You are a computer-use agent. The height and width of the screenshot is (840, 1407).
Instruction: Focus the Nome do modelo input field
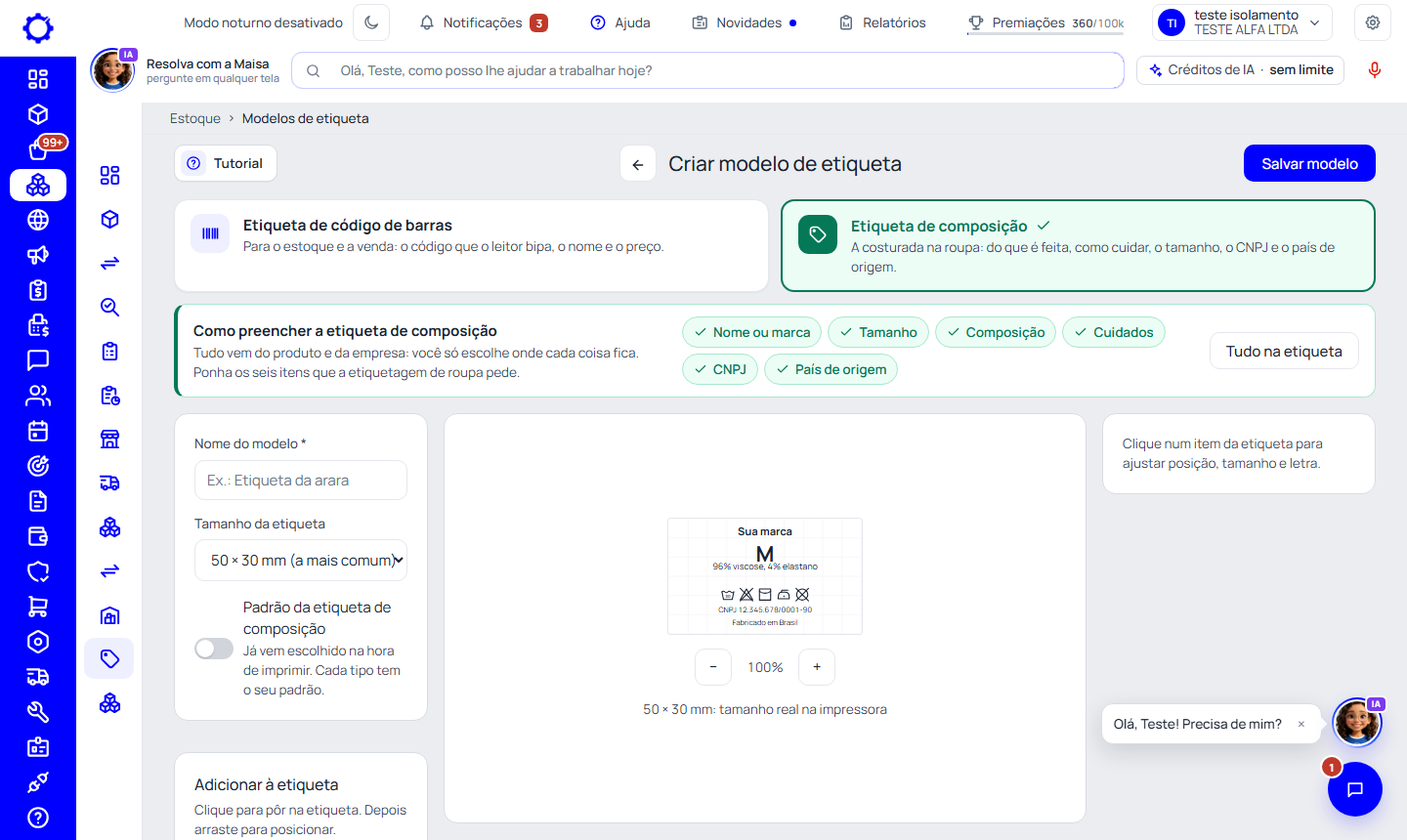(301, 481)
